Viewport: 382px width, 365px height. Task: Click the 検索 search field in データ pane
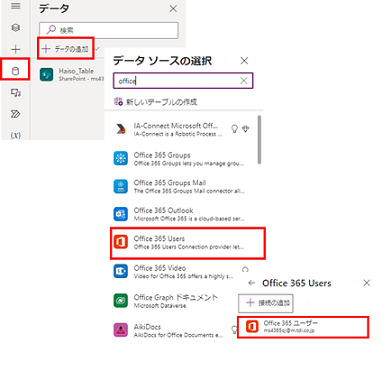[x=109, y=30]
